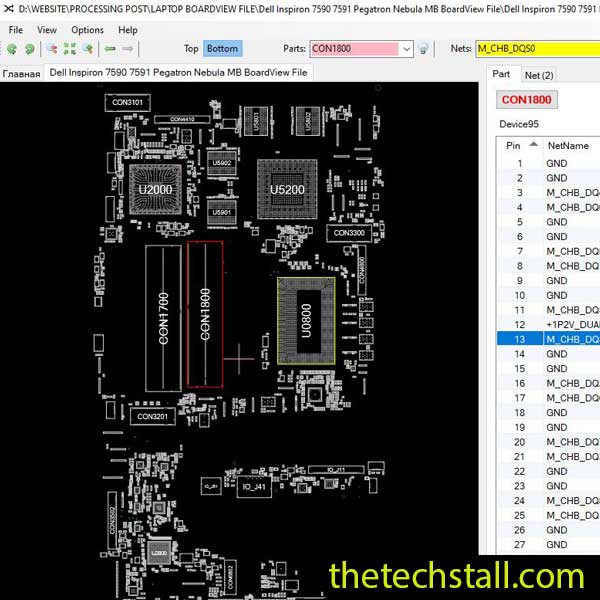The height and width of the screenshot is (600, 600).
Task: Select the Главная tab
Action: pyautogui.click(x=21, y=73)
